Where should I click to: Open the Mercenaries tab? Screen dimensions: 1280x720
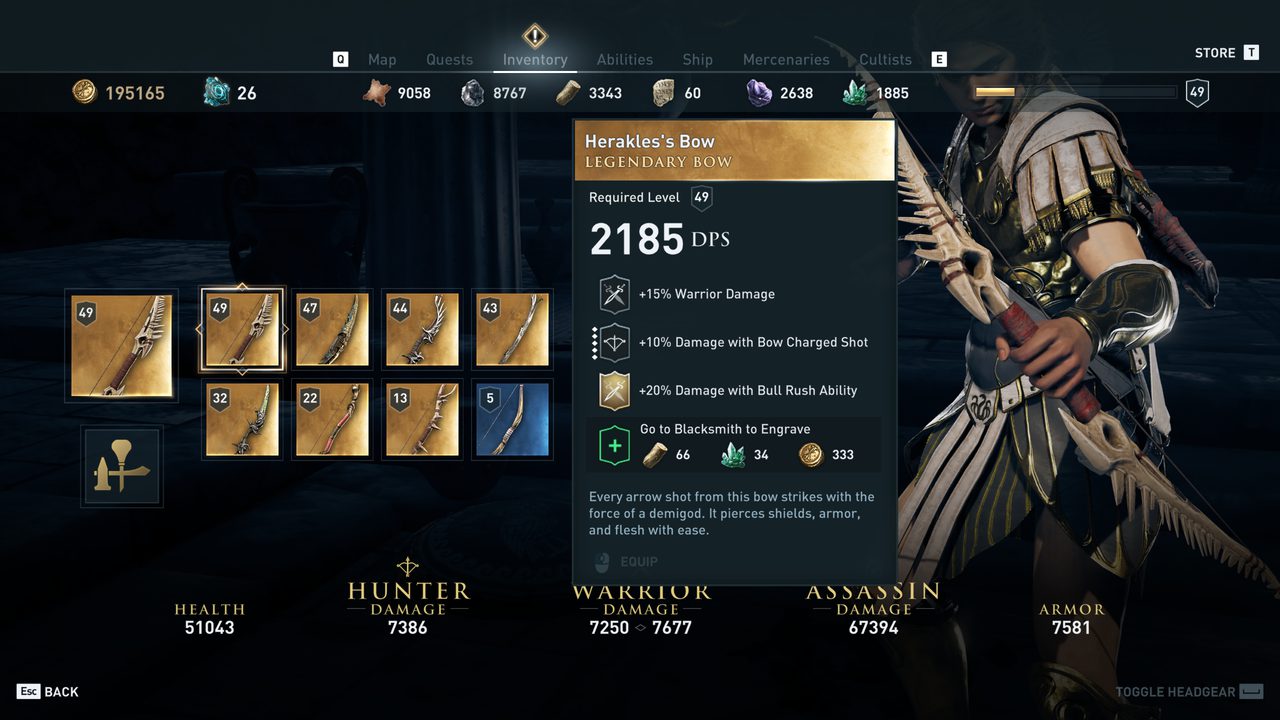786,60
